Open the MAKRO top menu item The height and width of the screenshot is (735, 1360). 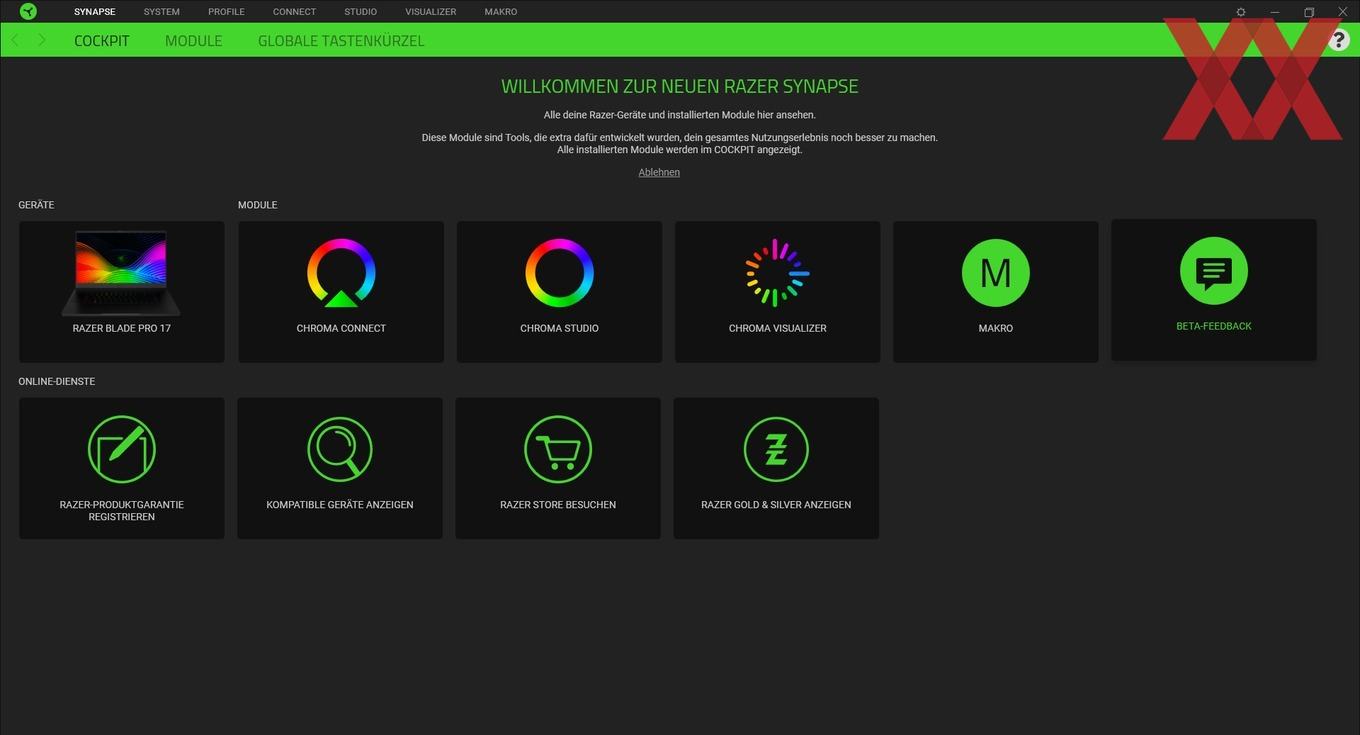[501, 12]
